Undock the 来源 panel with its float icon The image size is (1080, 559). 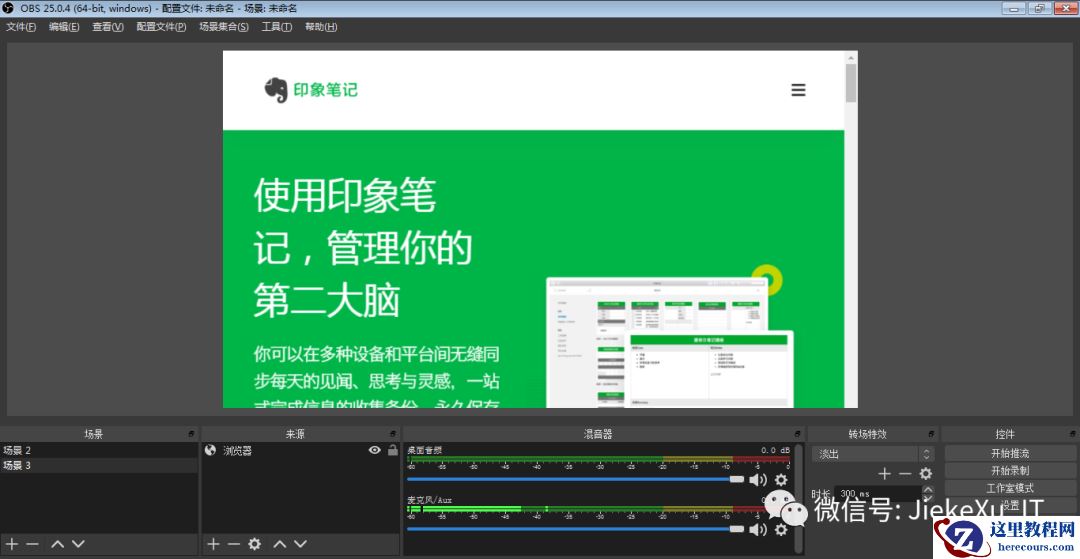click(x=393, y=434)
